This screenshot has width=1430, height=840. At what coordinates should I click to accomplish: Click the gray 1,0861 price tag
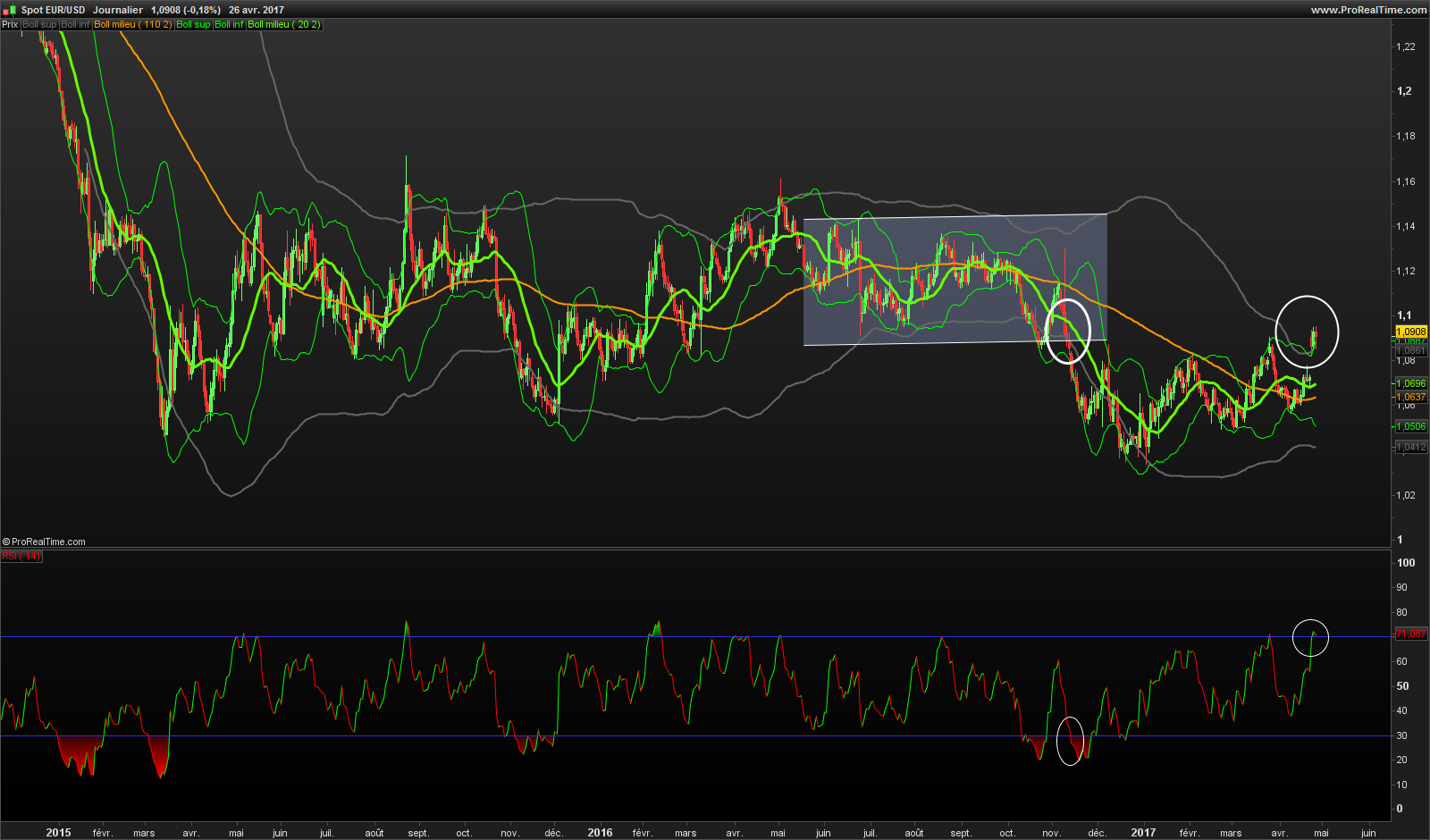[1411, 351]
